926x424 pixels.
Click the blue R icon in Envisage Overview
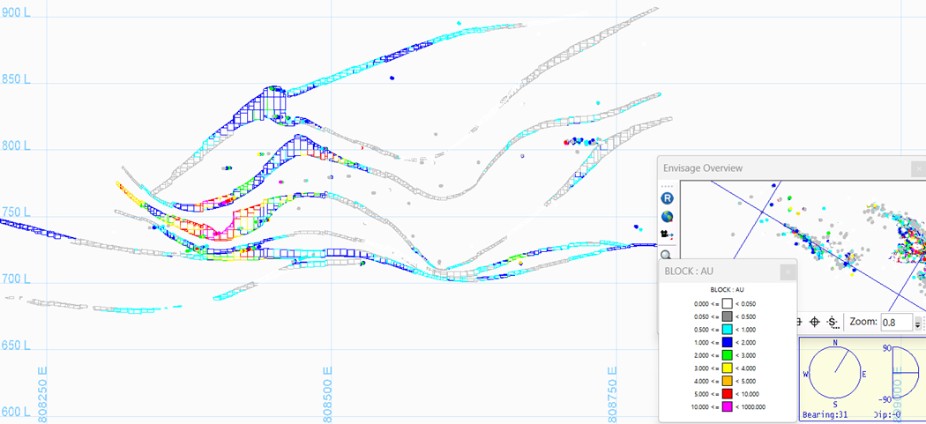pyautogui.click(x=667, y=198)
